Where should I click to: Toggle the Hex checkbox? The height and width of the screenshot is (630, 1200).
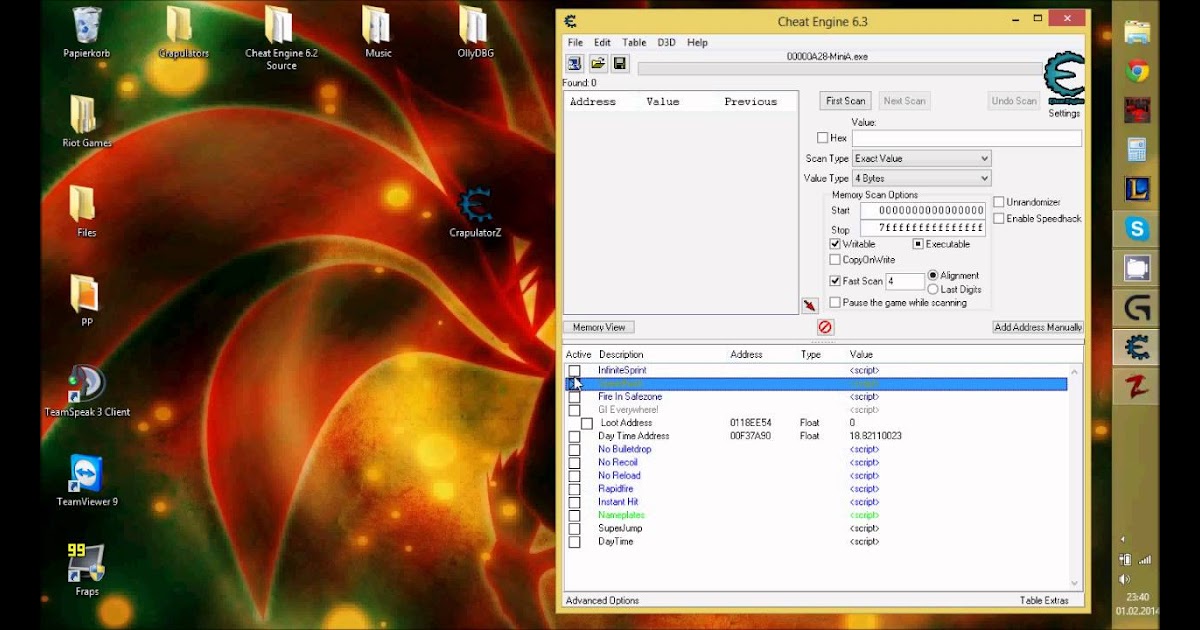coord(823,138)
